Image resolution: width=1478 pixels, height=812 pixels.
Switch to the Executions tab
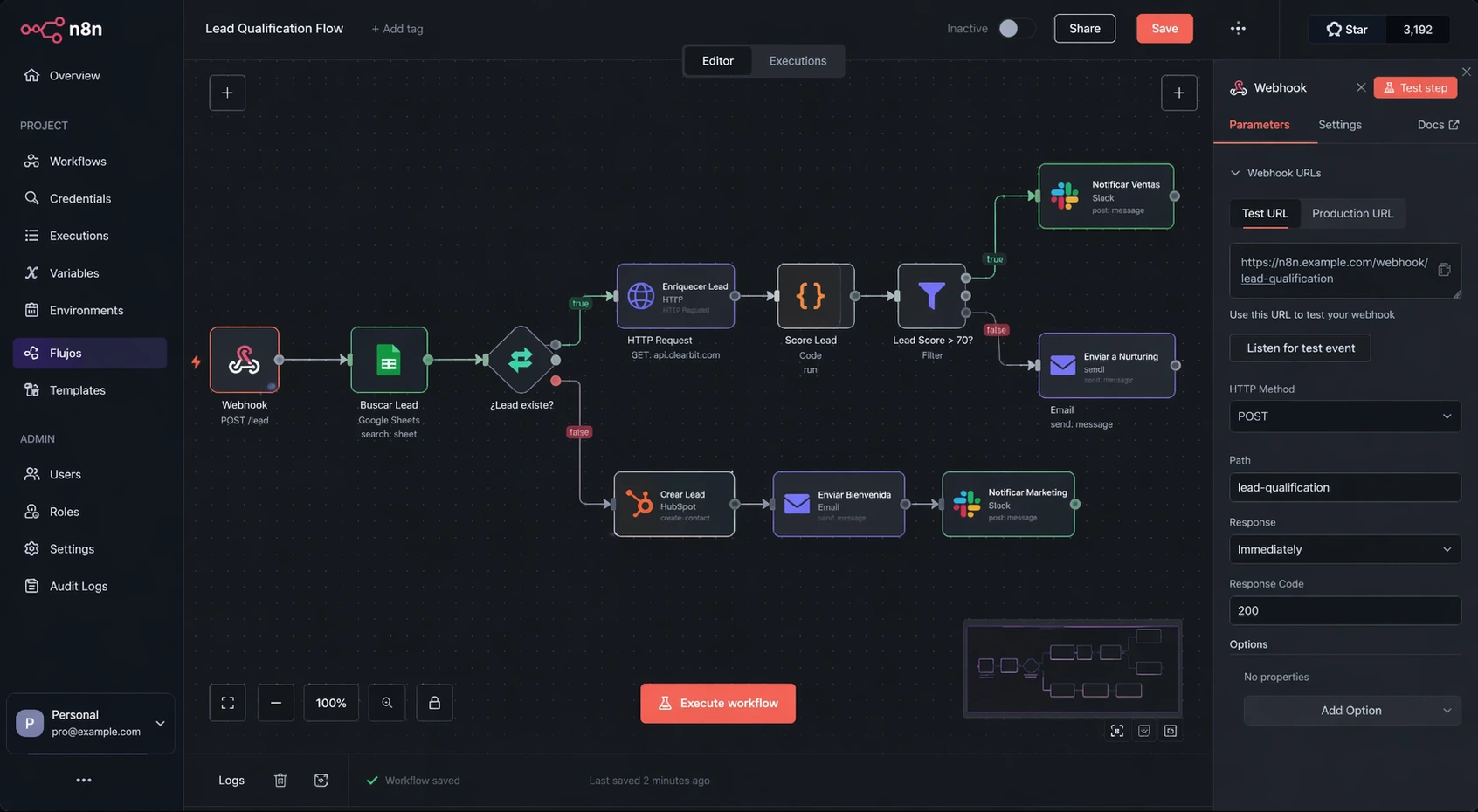click(798, 61)
